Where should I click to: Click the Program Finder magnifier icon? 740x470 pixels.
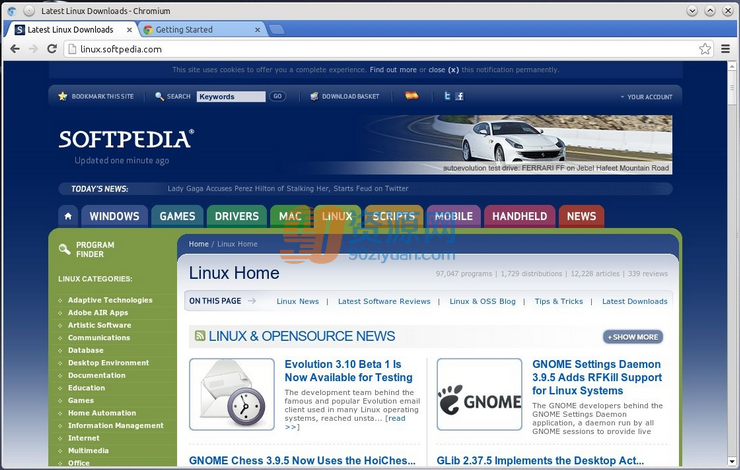pos(64,249)
